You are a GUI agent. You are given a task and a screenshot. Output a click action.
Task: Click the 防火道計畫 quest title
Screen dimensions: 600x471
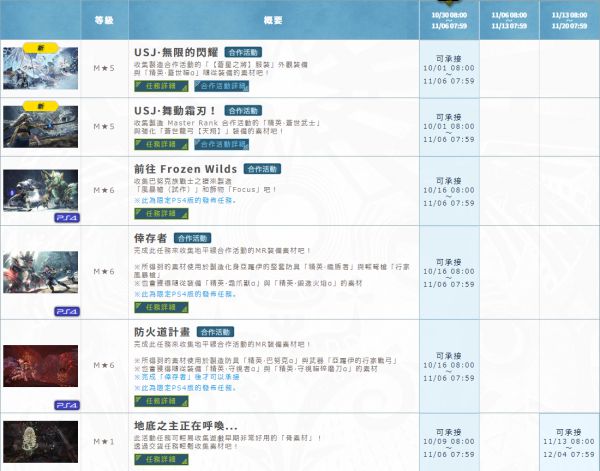tap(161, 331)
